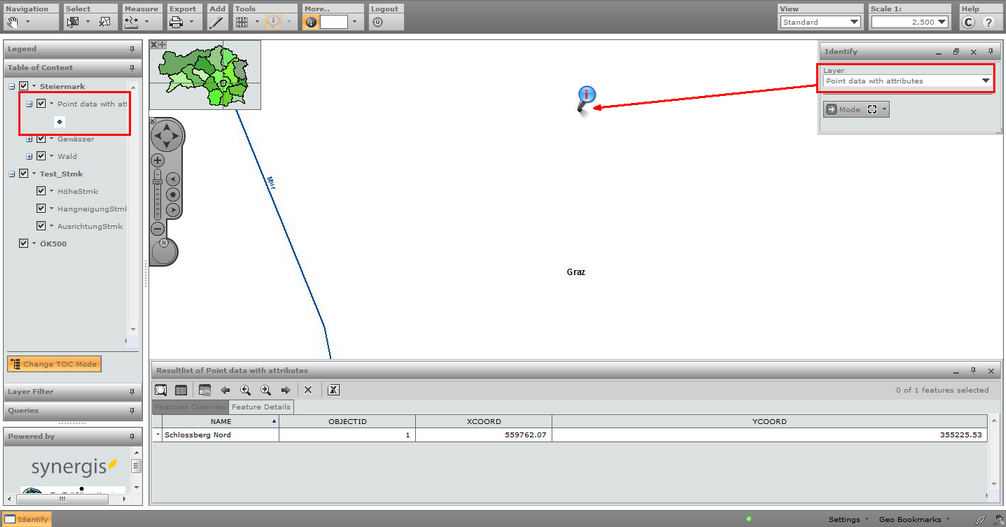Toggle the Wald layer checkbox

[41, 156]
